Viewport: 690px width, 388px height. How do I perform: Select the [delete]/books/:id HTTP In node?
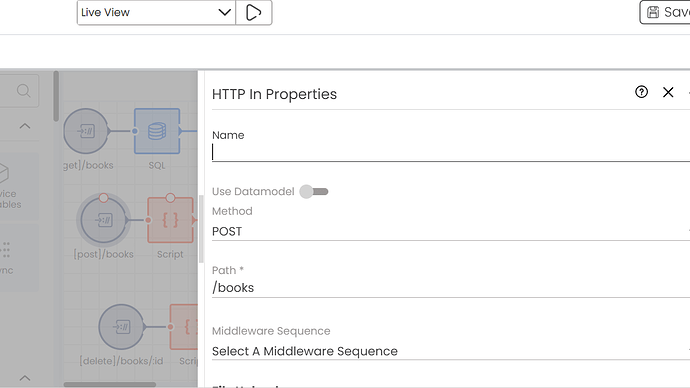(x=121, y=327)
